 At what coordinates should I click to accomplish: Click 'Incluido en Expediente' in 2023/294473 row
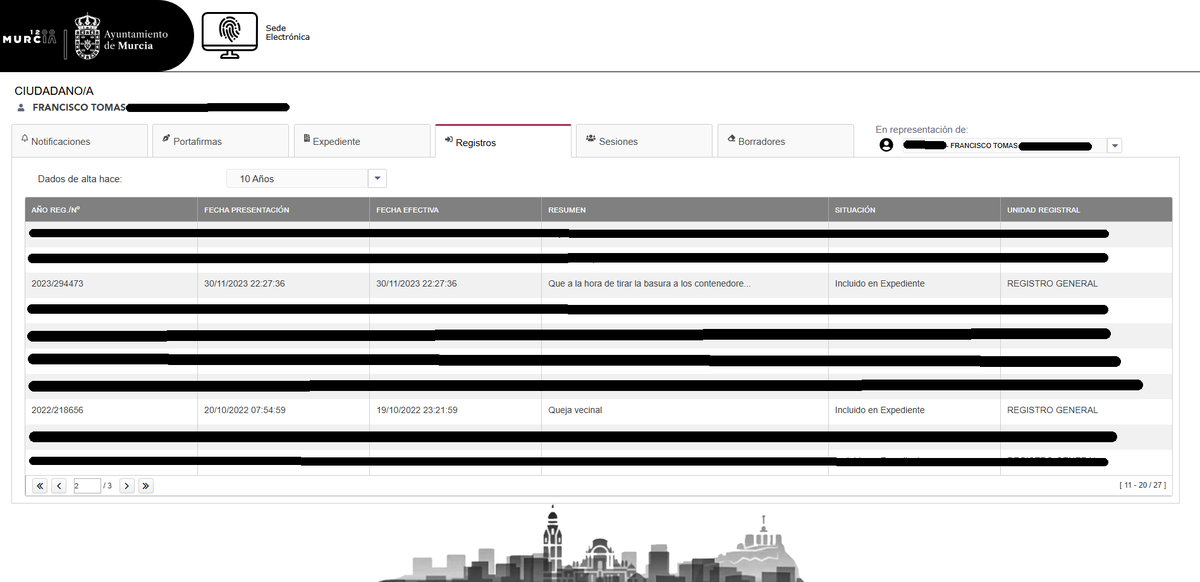click(x=880, y=284)
